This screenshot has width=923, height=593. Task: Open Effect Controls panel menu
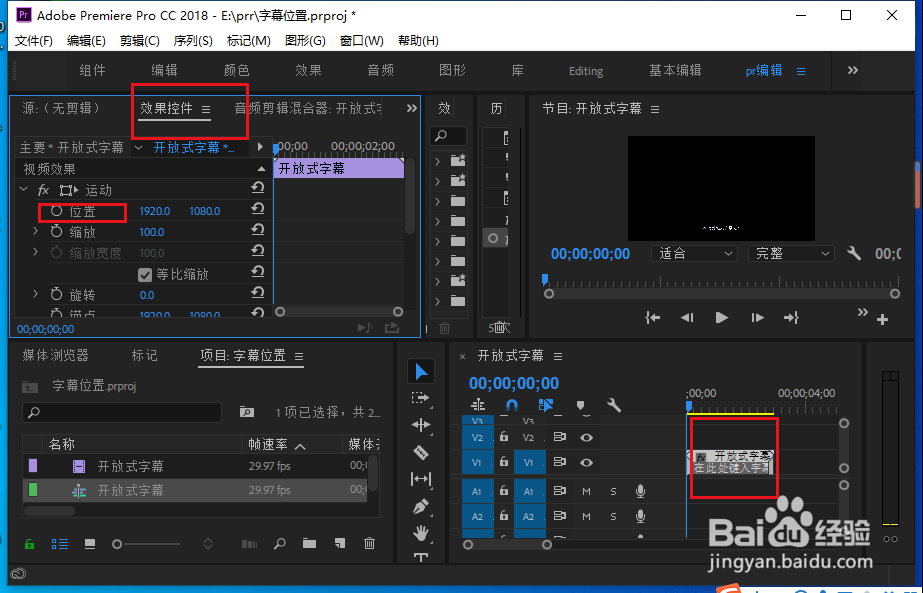[205, 109]
